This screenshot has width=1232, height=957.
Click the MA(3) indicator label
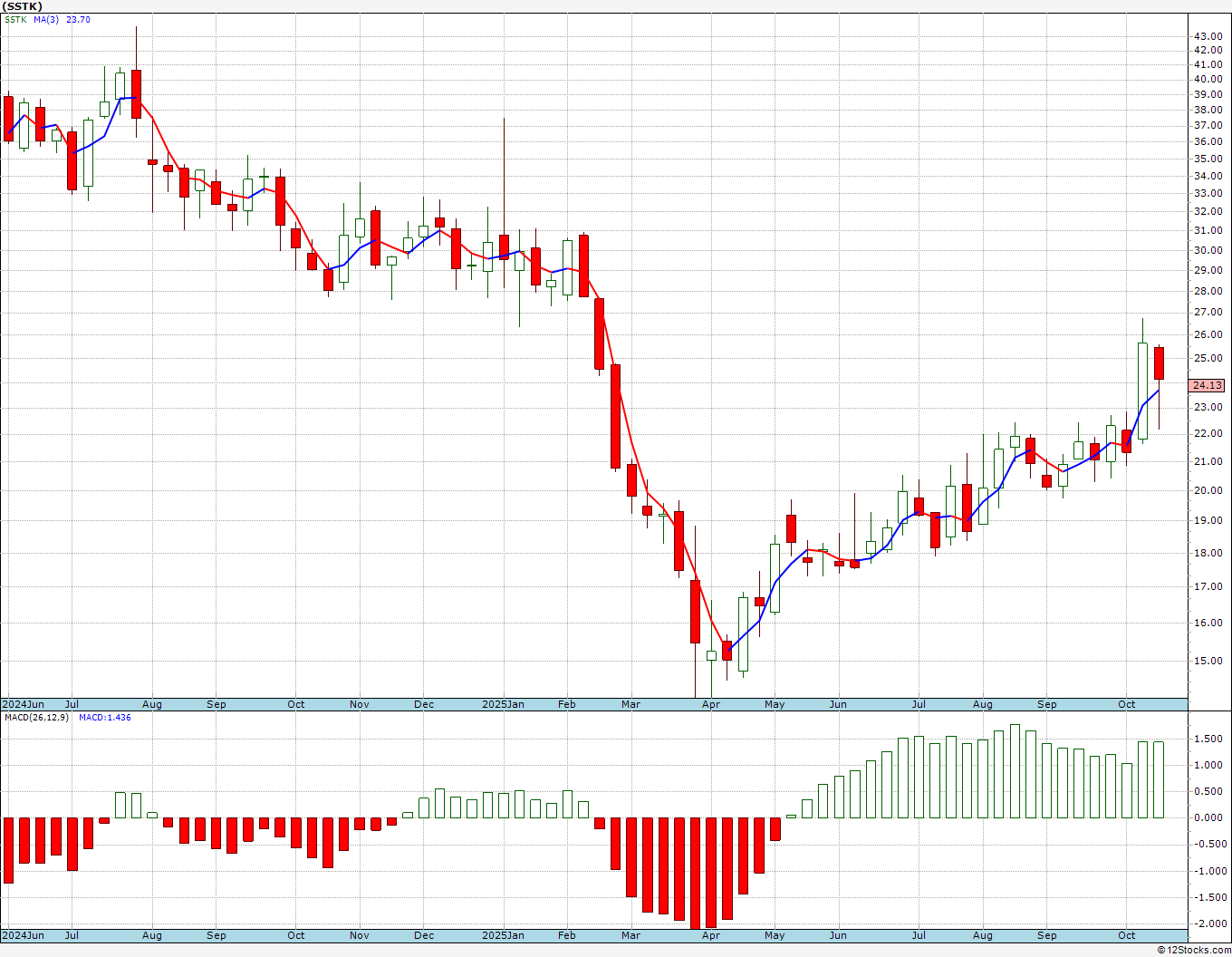(46, 20)
